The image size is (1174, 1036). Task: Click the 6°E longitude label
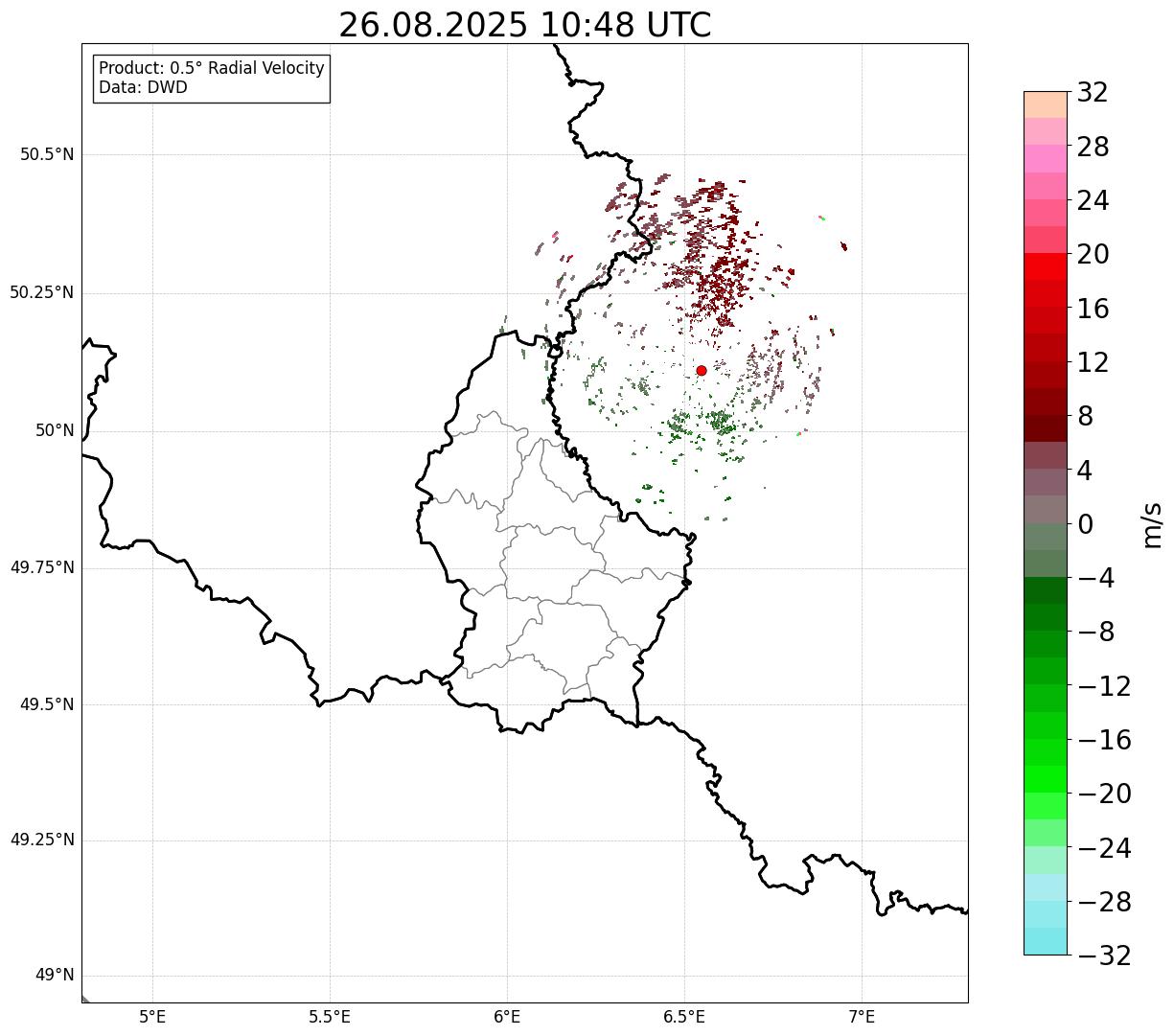click(x=507, y=1016)
